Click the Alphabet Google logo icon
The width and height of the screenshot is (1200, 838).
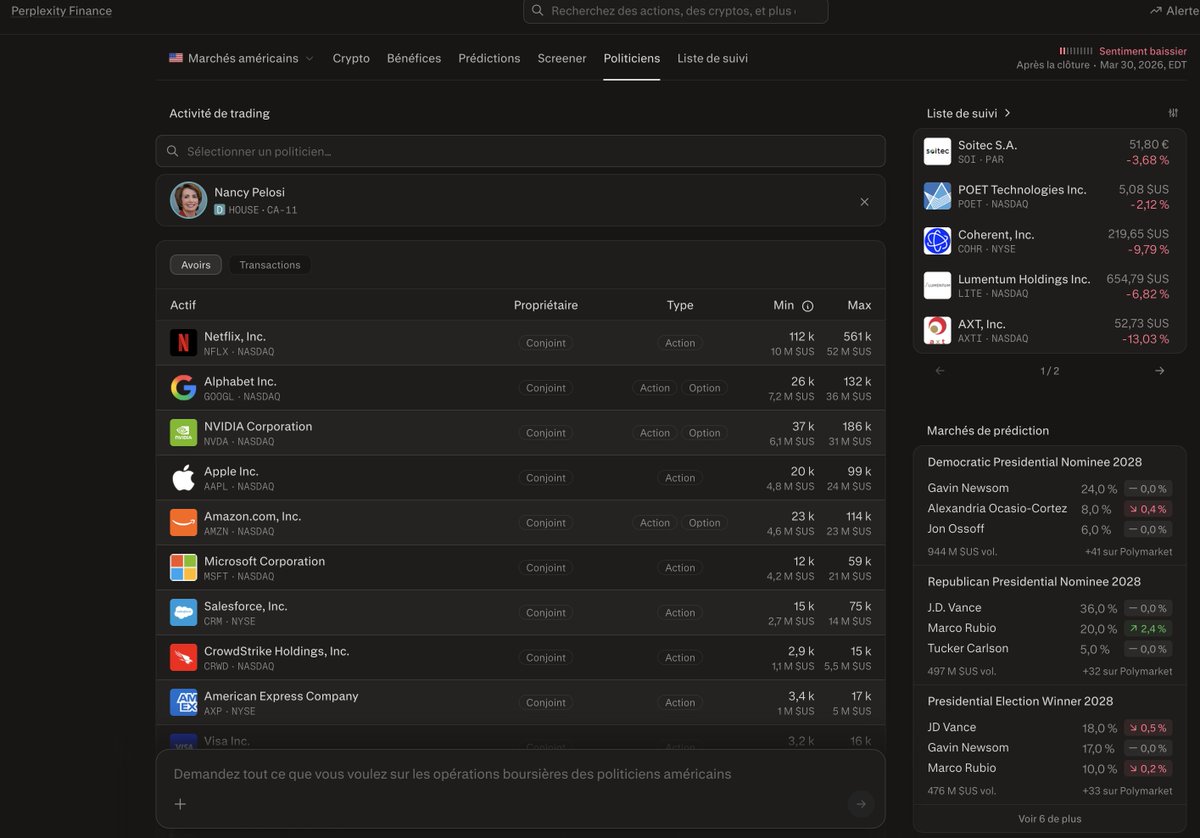[x=183, y=388]
